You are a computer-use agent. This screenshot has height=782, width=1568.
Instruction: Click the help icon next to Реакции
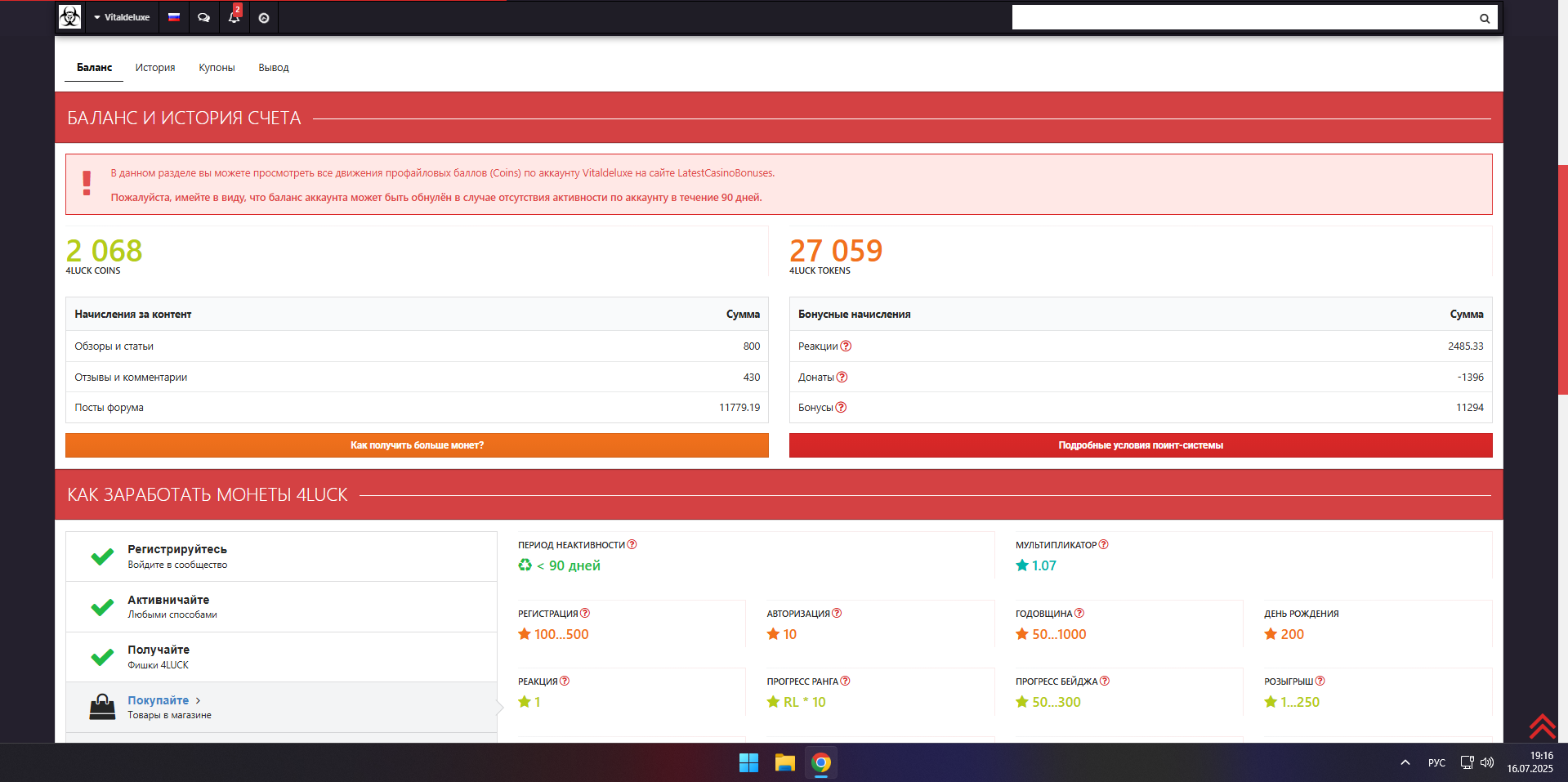click(846, 346)
